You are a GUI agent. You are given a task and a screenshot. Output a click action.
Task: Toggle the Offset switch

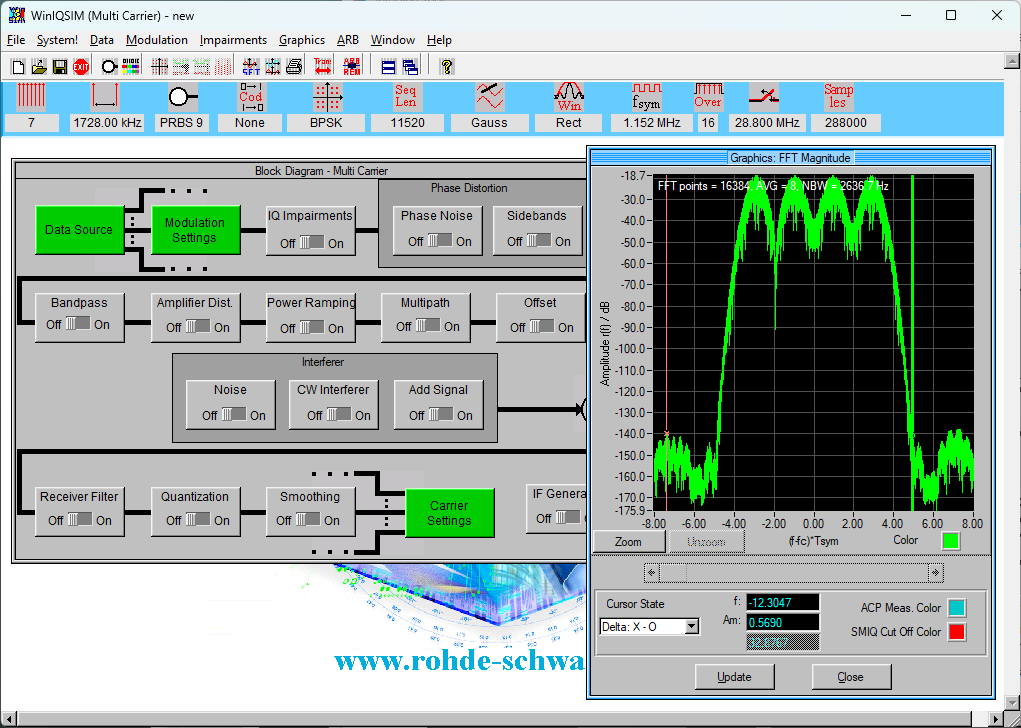[542, 326]
